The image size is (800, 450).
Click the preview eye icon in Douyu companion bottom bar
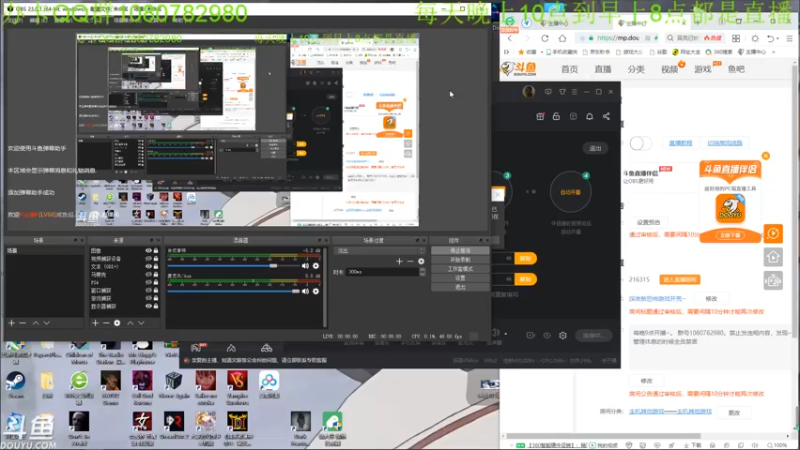(x=547, y=335)
